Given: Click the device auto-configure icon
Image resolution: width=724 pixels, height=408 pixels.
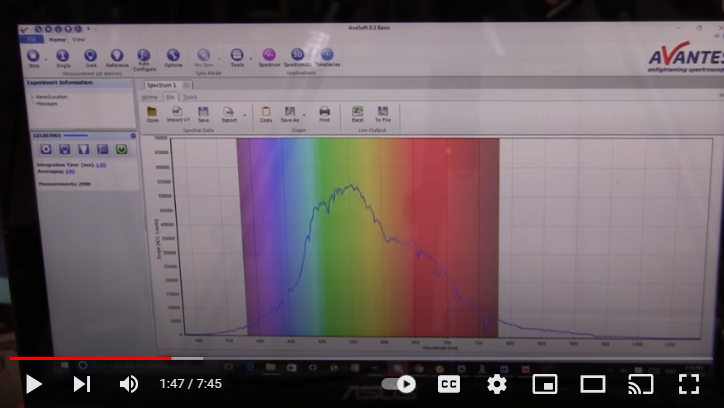Looking at the screenshot, I should point(103,149).
